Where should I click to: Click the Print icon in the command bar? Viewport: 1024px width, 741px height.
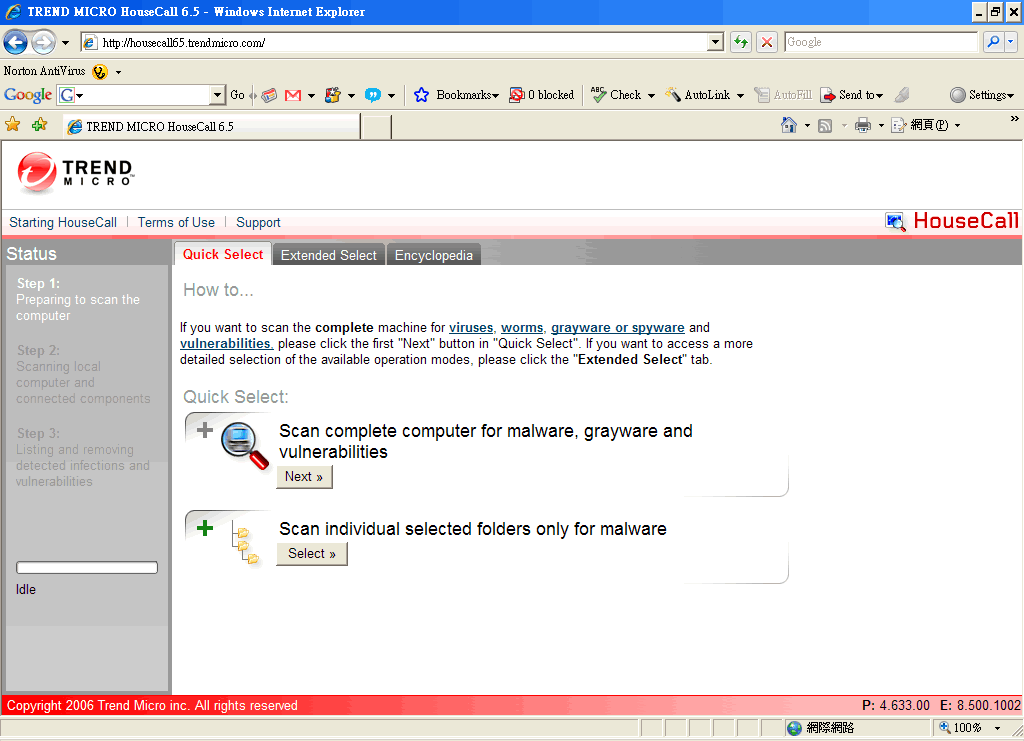863,125
